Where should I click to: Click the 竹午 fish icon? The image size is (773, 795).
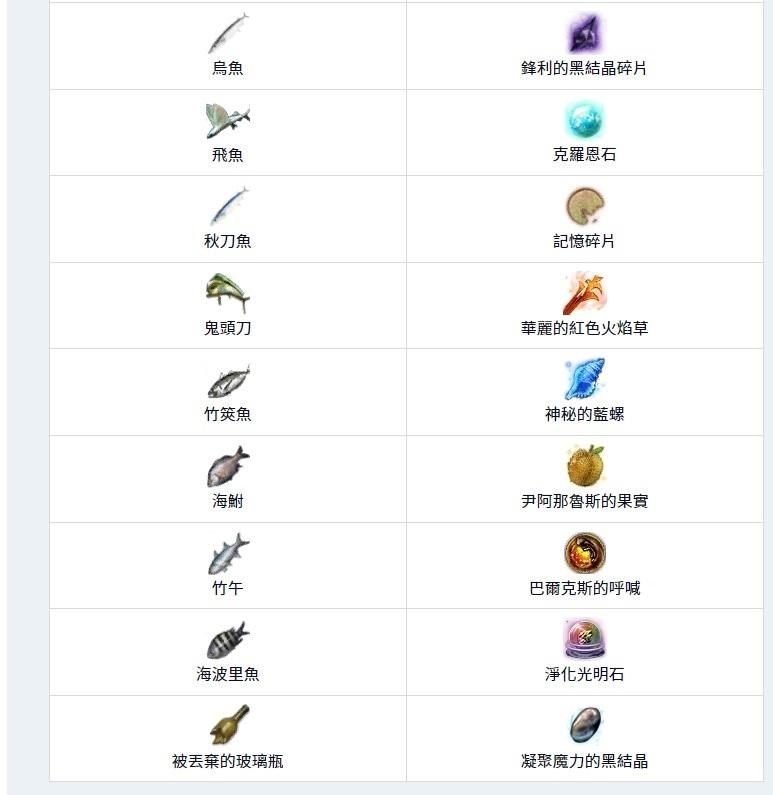[x=228, y=553]
